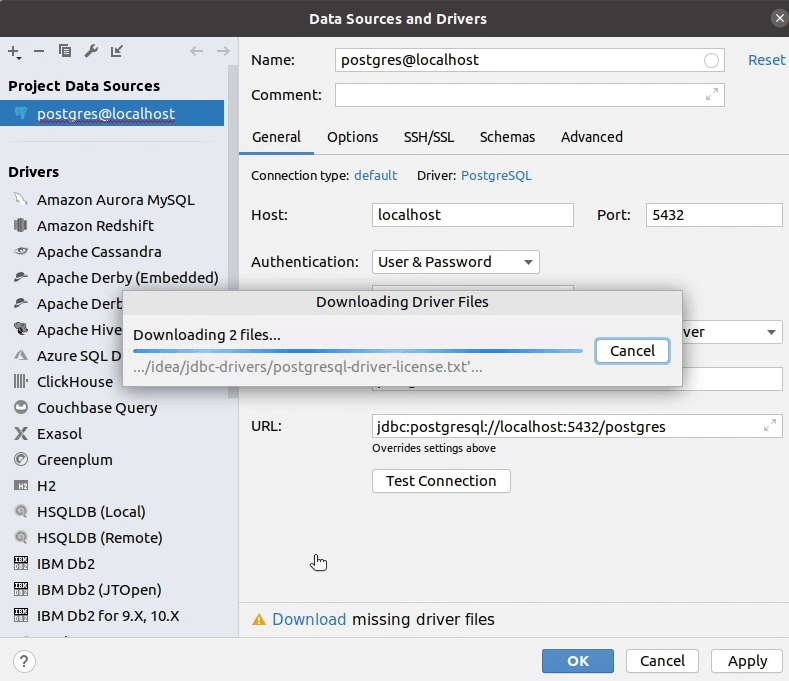Expand the Comment field using arrows icon
The image size is (789, 681).
[x=712, y=95]
